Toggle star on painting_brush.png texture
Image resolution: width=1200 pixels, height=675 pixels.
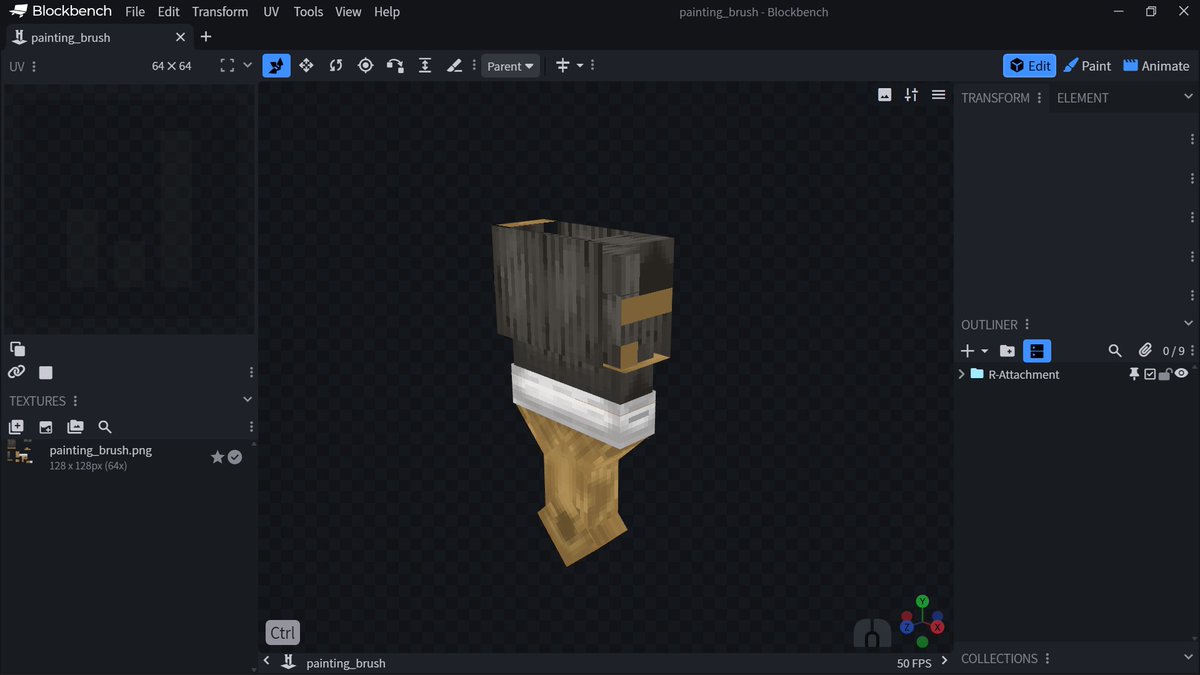pos(217,457)
